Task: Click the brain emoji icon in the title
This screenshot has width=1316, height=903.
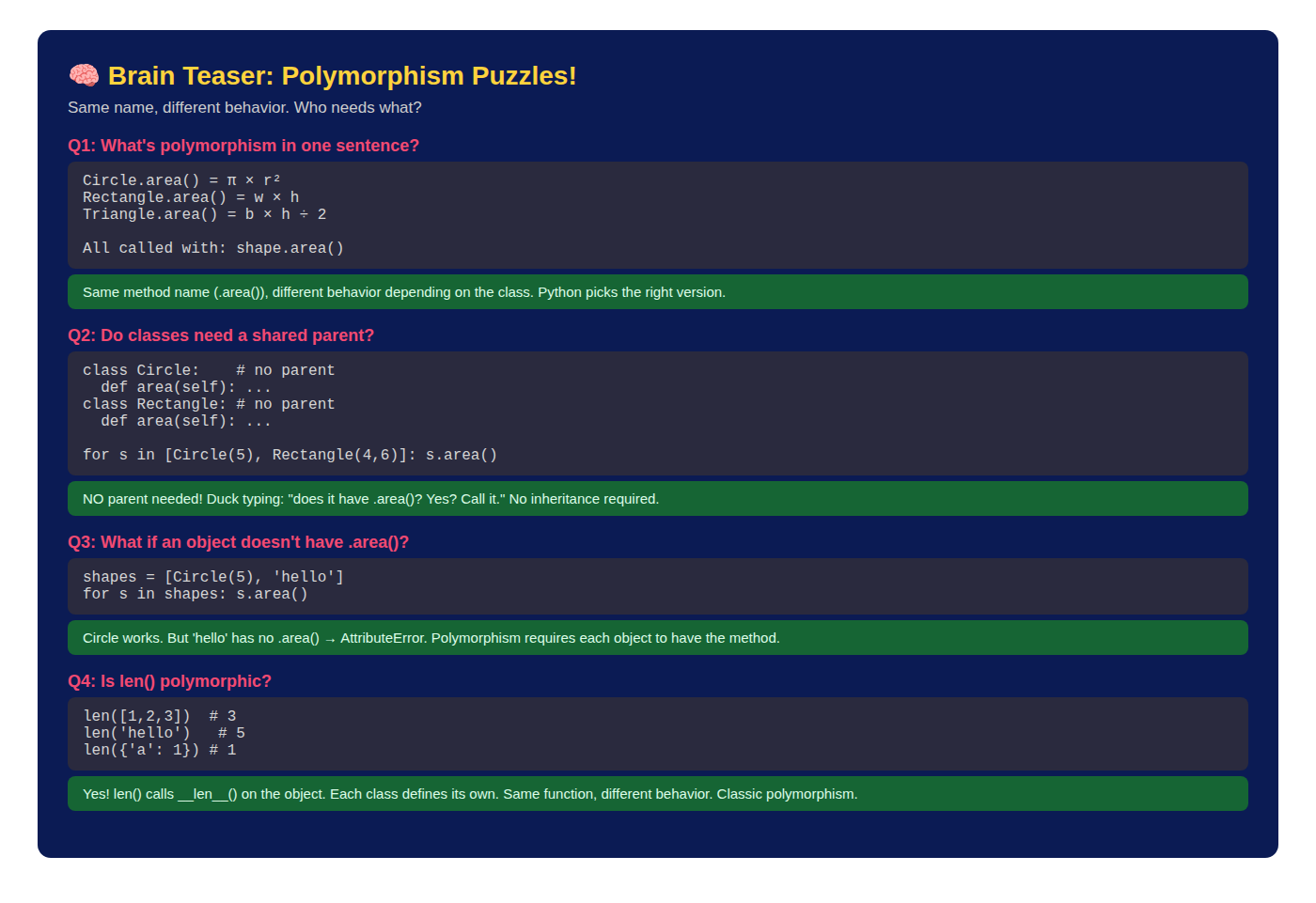Action: coord(84,76)
